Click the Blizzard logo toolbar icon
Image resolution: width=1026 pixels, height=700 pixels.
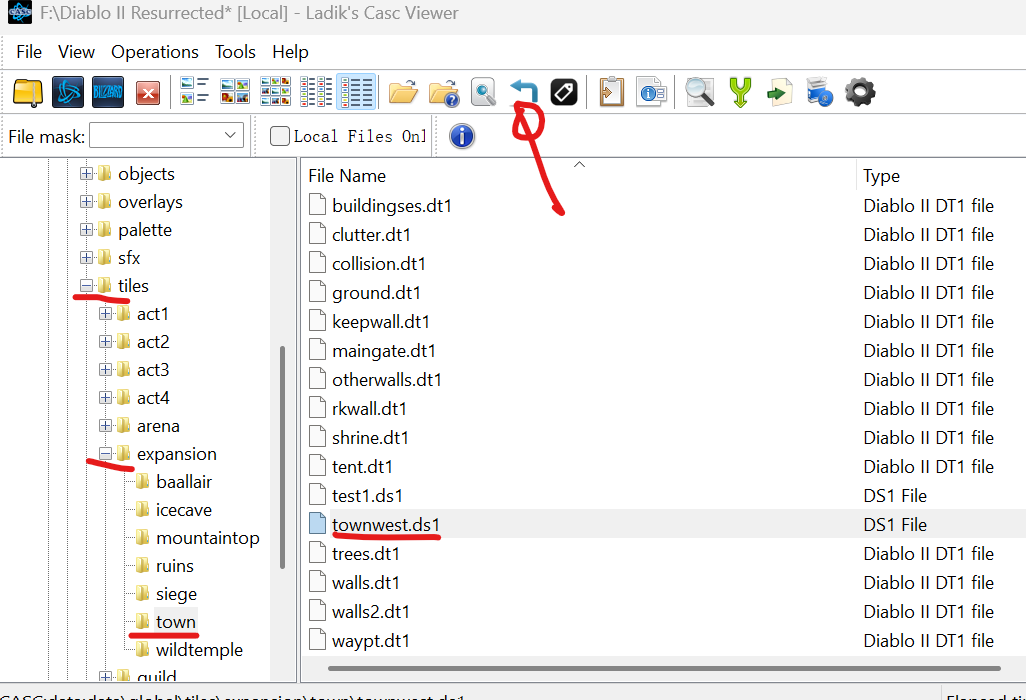click(x=108, y=92)
